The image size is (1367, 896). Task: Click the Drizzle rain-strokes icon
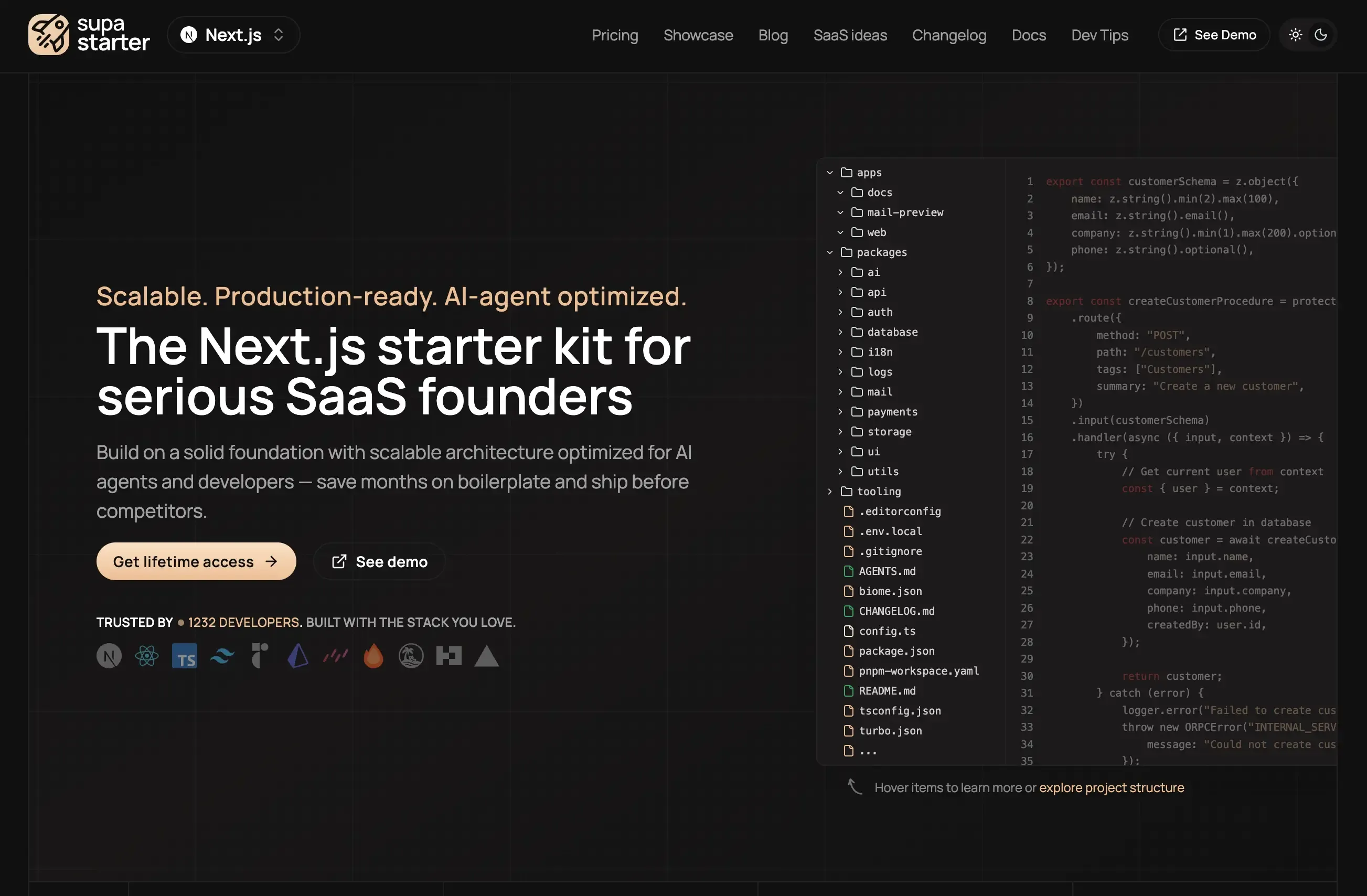(334, 656)
